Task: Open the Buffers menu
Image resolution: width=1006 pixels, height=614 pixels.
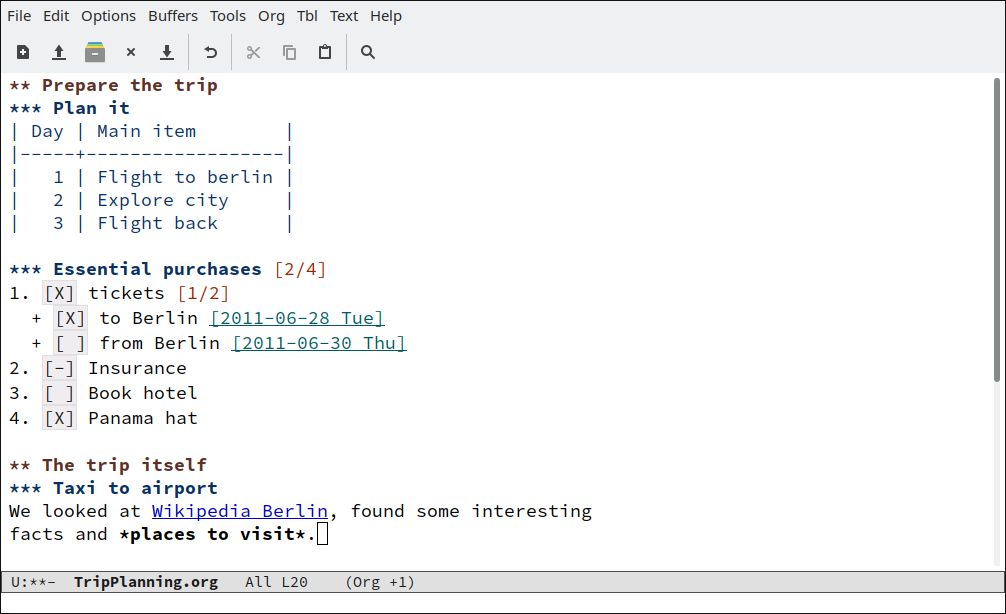Action: click(x=173, y=16)
